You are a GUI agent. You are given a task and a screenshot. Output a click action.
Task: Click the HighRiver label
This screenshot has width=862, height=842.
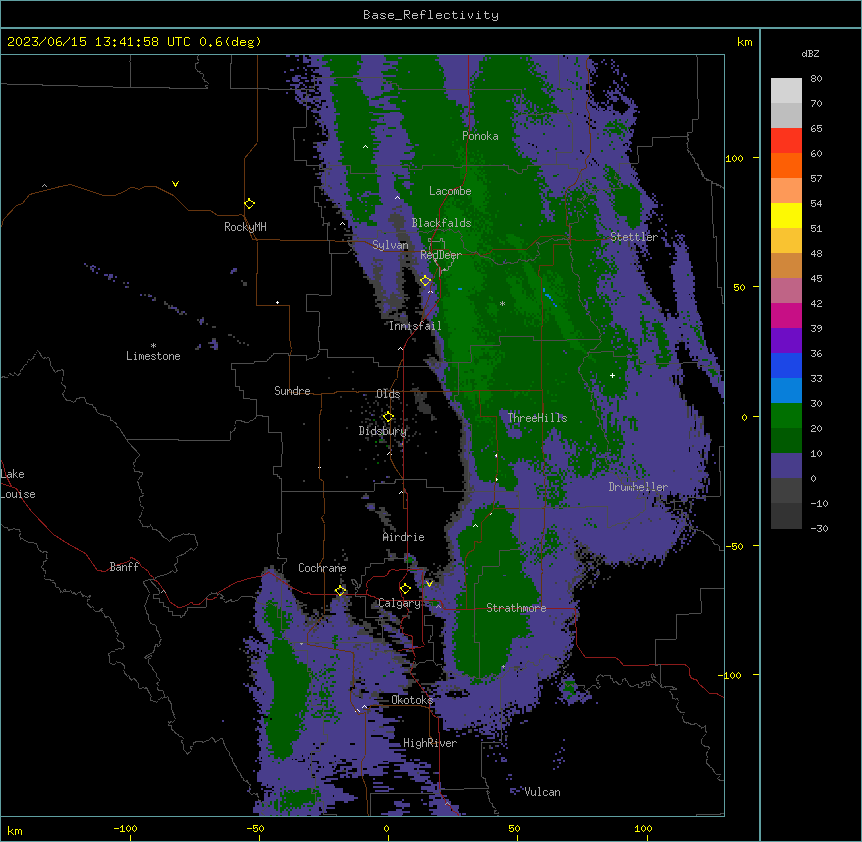coord(430,743)
